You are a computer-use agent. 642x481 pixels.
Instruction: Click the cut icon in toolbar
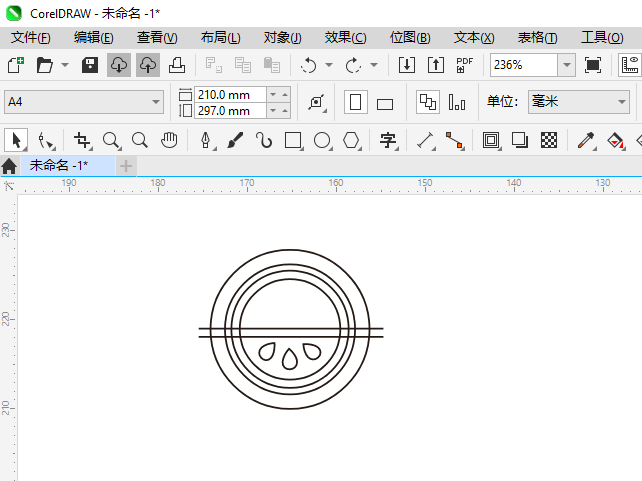coord(214,65)
